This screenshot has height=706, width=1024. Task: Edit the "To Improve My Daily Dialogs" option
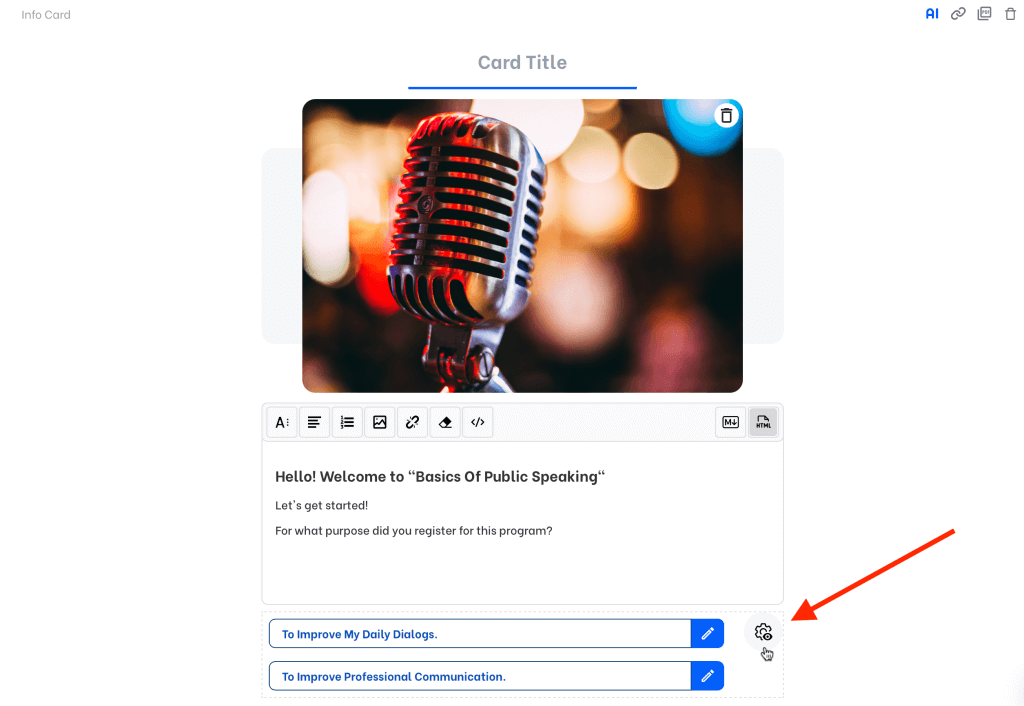tap(707, 634)
